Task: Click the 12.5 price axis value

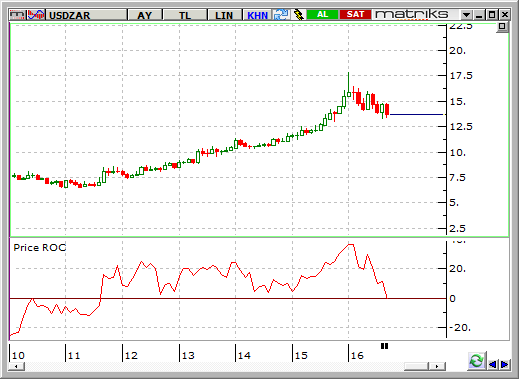Action: pos(461,127)
